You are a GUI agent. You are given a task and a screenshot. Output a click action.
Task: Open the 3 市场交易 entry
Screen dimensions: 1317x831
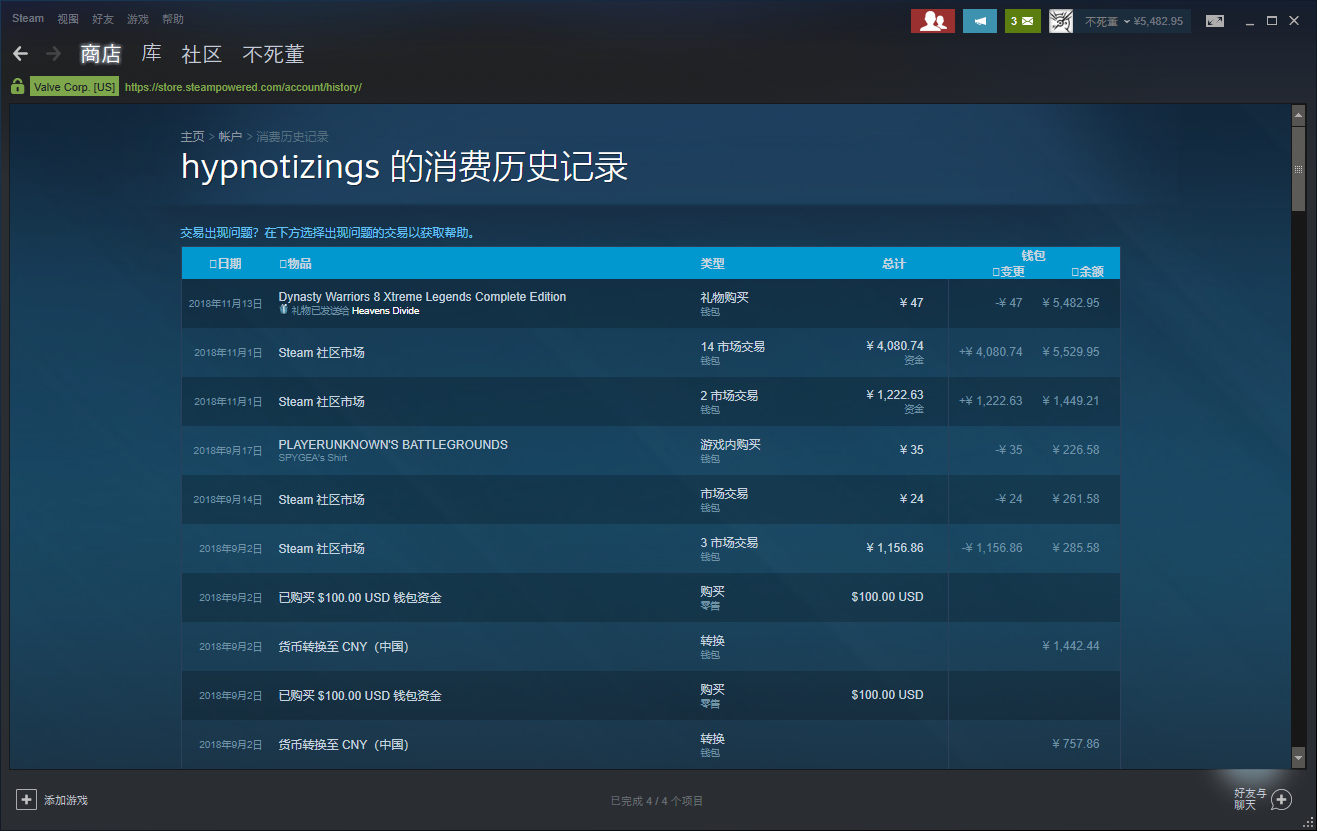click(x=729, y=543)
